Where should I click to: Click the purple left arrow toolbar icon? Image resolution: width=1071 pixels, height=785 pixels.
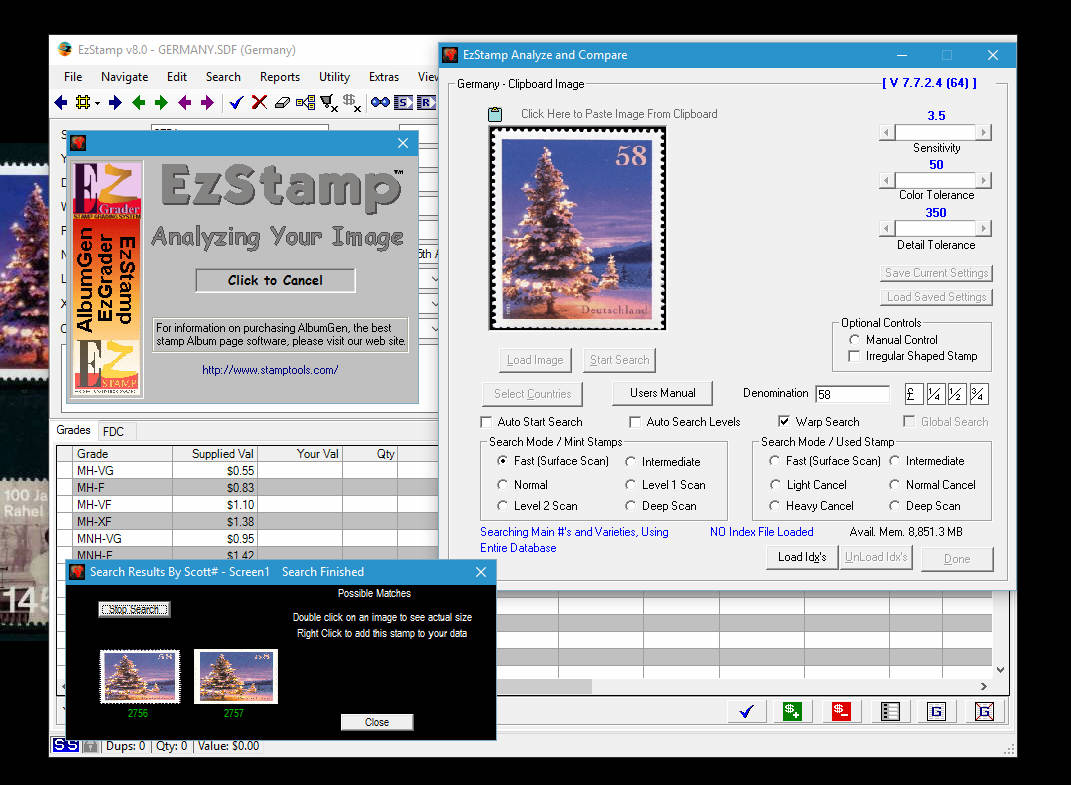tap(184, 102)
